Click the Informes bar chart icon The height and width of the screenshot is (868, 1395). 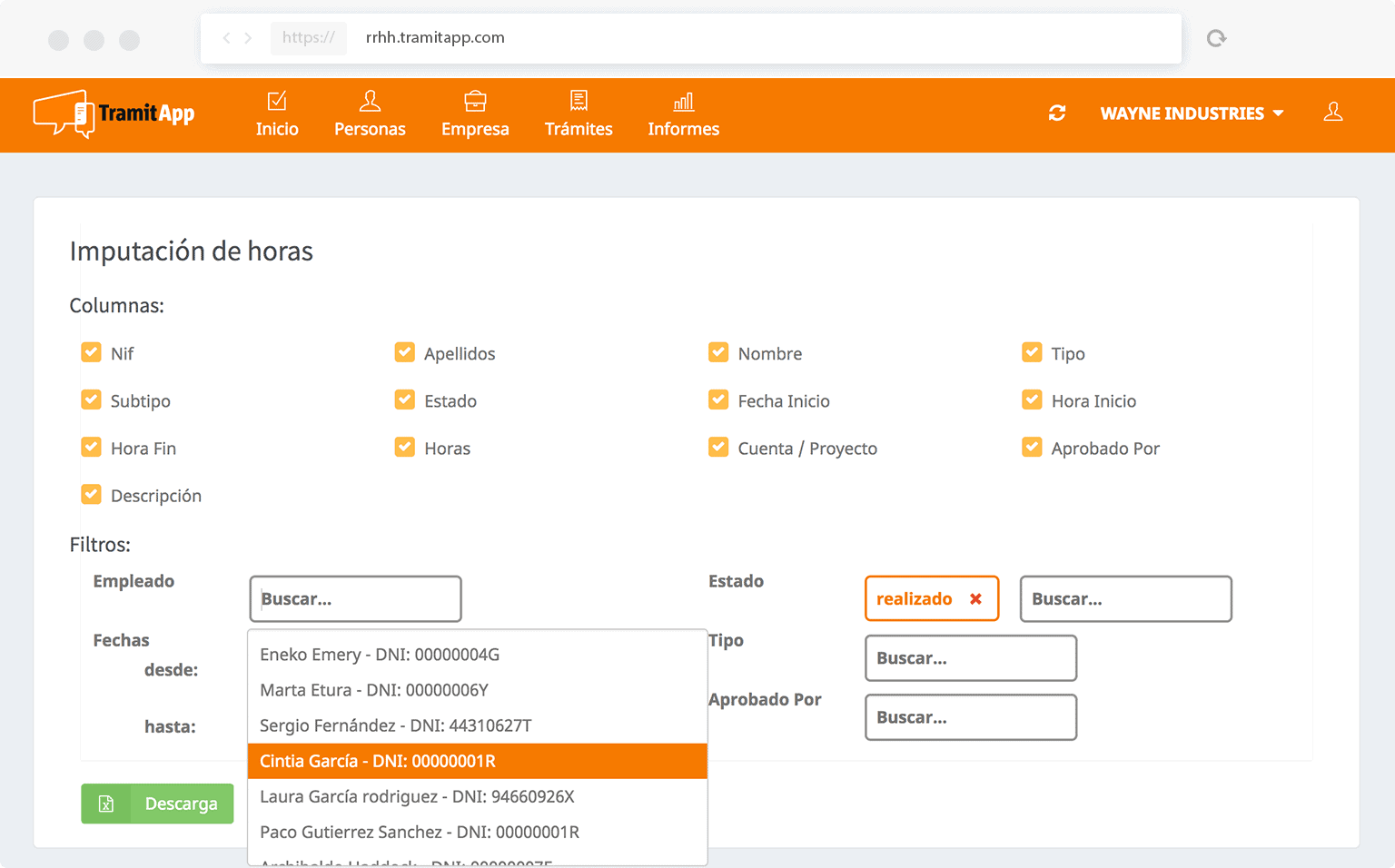pyautogui.click(x=684, y=101)
